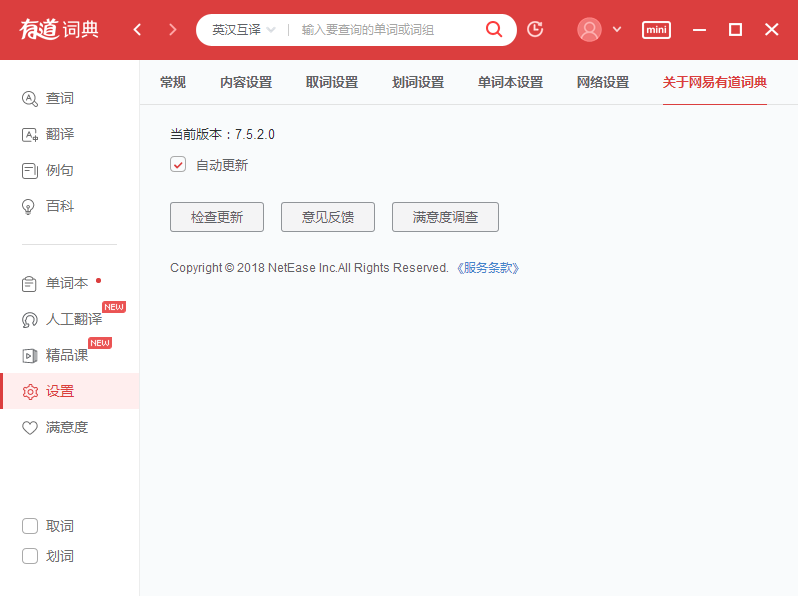Open 人工翻译 in the sidebar
Image resolution: width=798 pixels, height=596 pixels.
pos(73,319)
